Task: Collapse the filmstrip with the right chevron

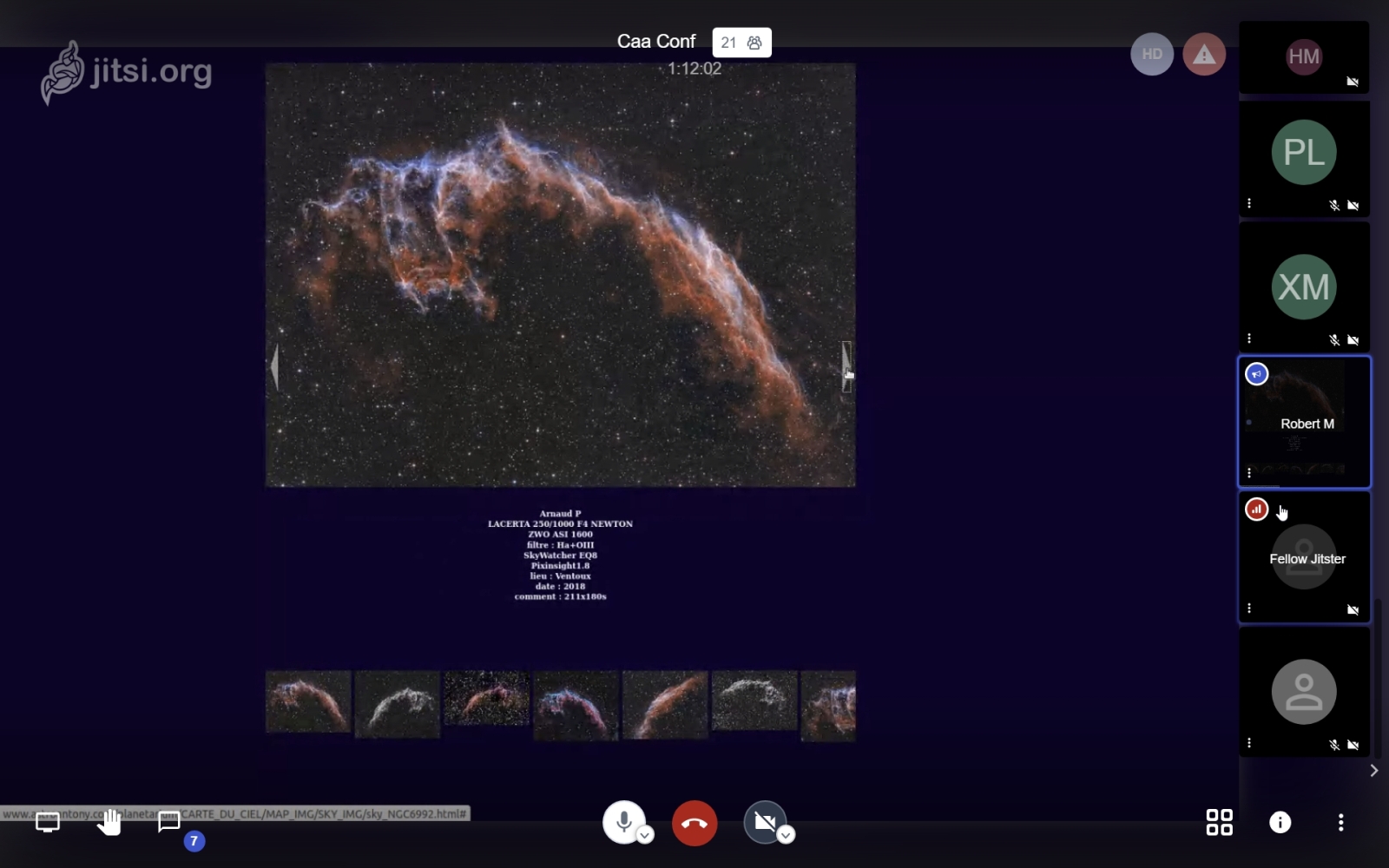Action: tap(1373, 771)
